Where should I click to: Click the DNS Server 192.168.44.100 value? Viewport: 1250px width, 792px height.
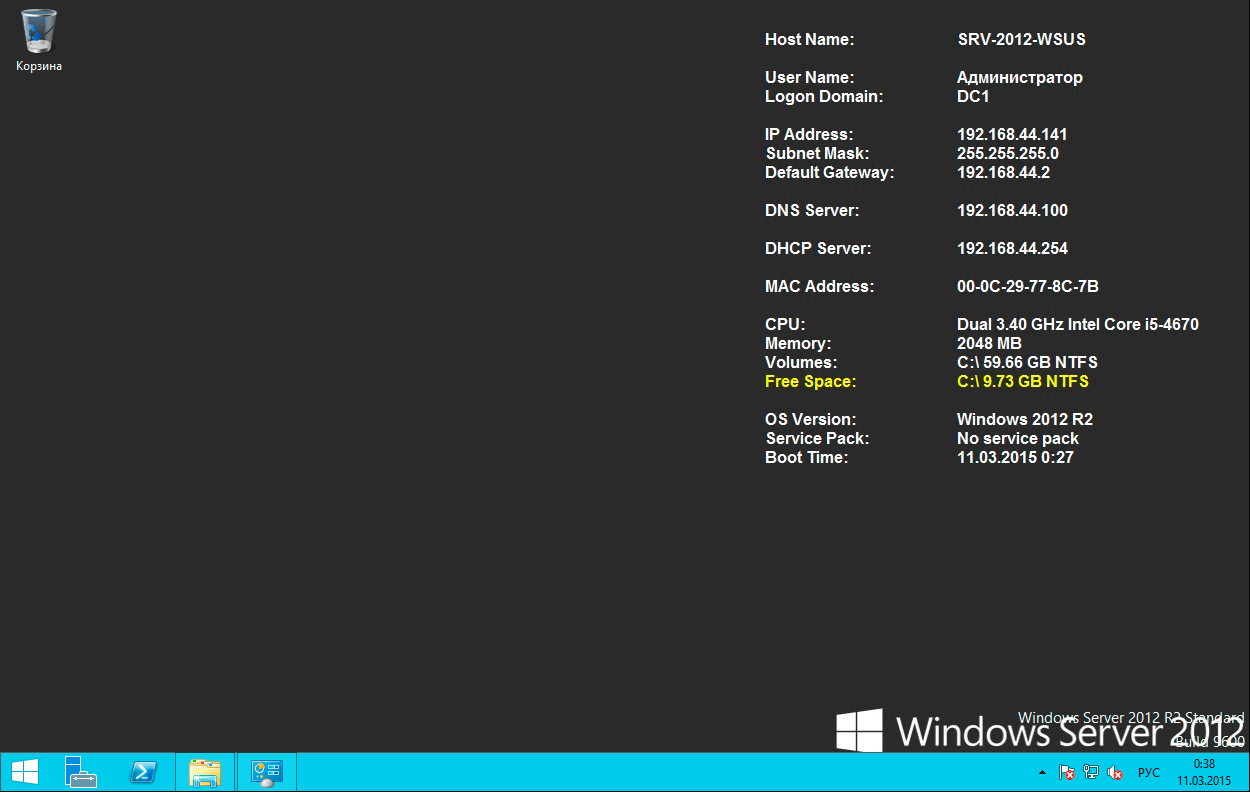tap(1012, 211)
